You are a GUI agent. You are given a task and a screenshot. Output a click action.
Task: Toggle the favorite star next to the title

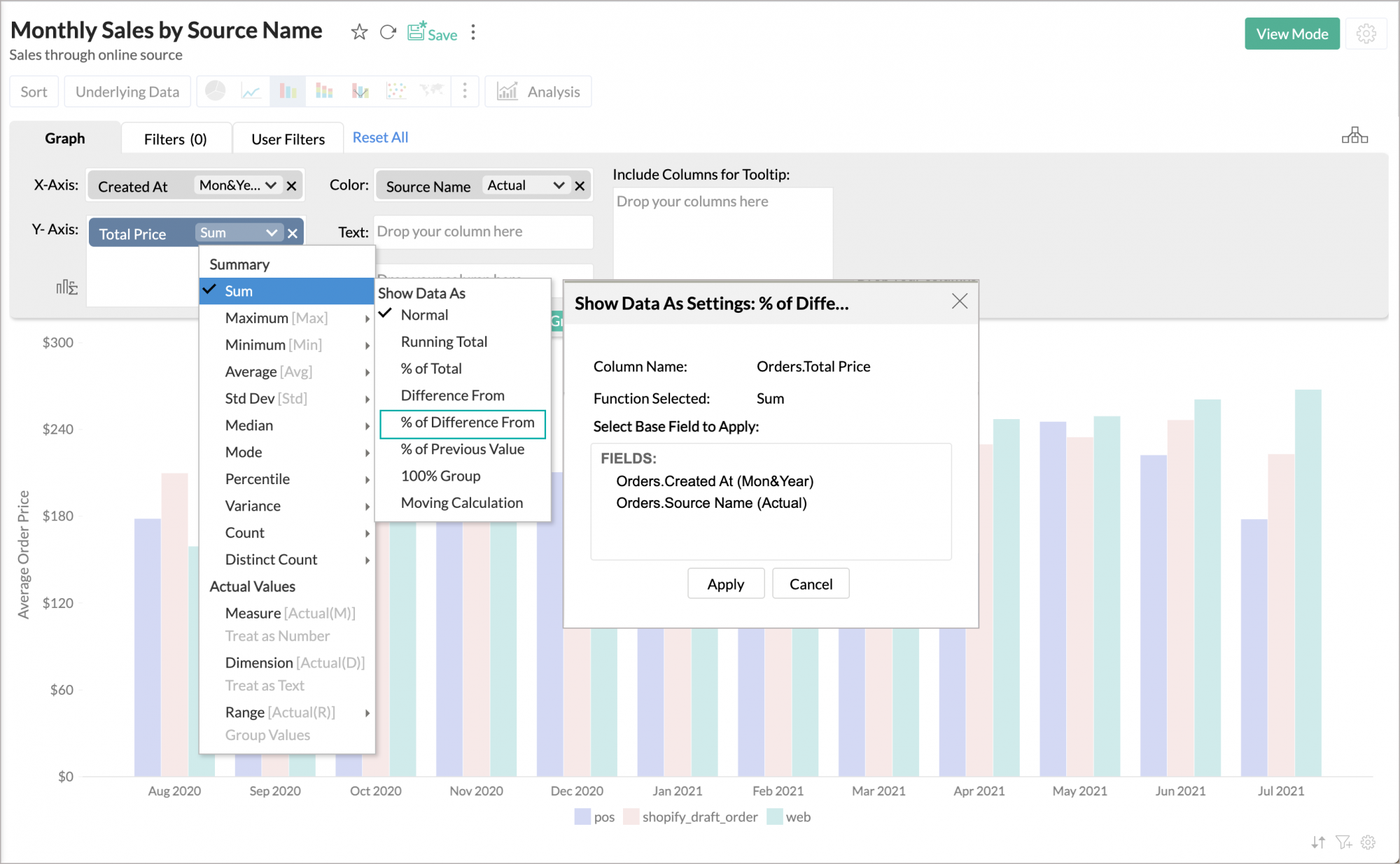(359, 31)
